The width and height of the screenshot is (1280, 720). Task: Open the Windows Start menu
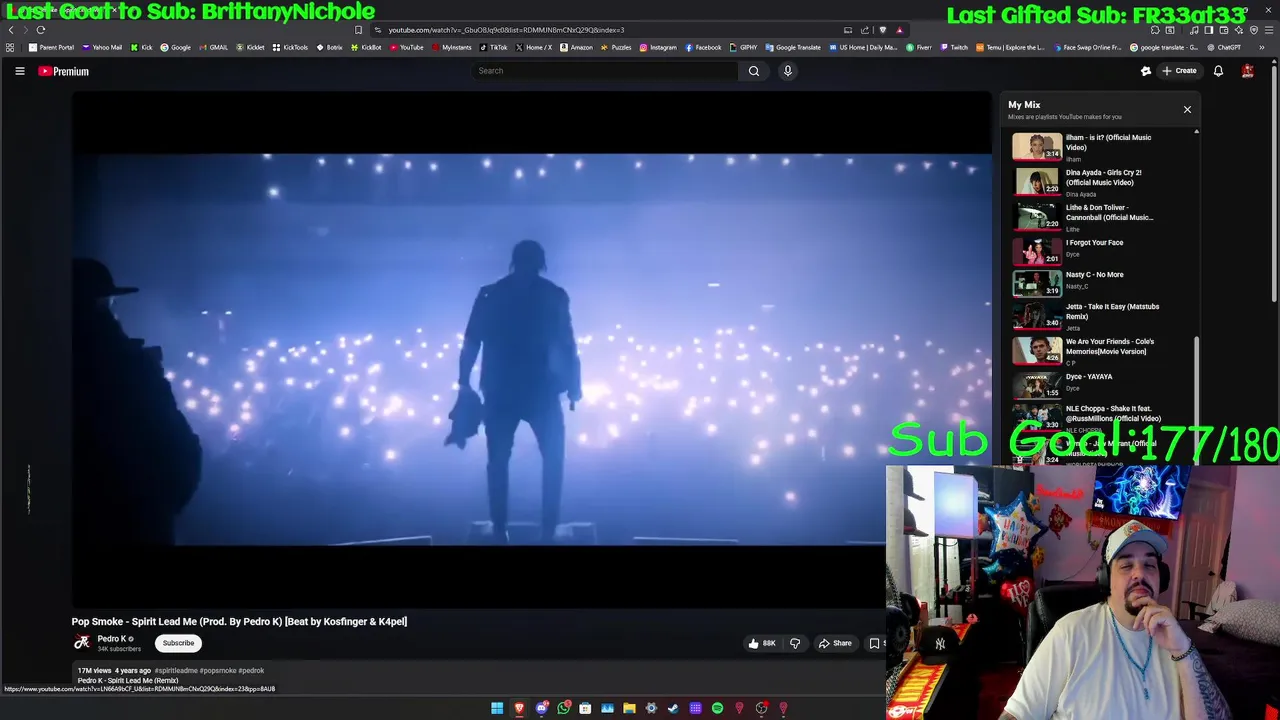point(497,708)
